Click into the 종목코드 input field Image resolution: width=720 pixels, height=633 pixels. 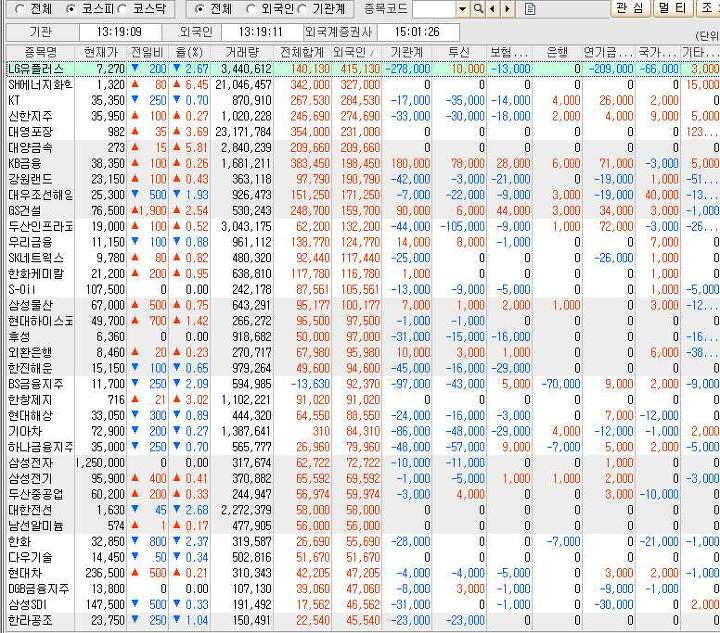pos(434,9)
